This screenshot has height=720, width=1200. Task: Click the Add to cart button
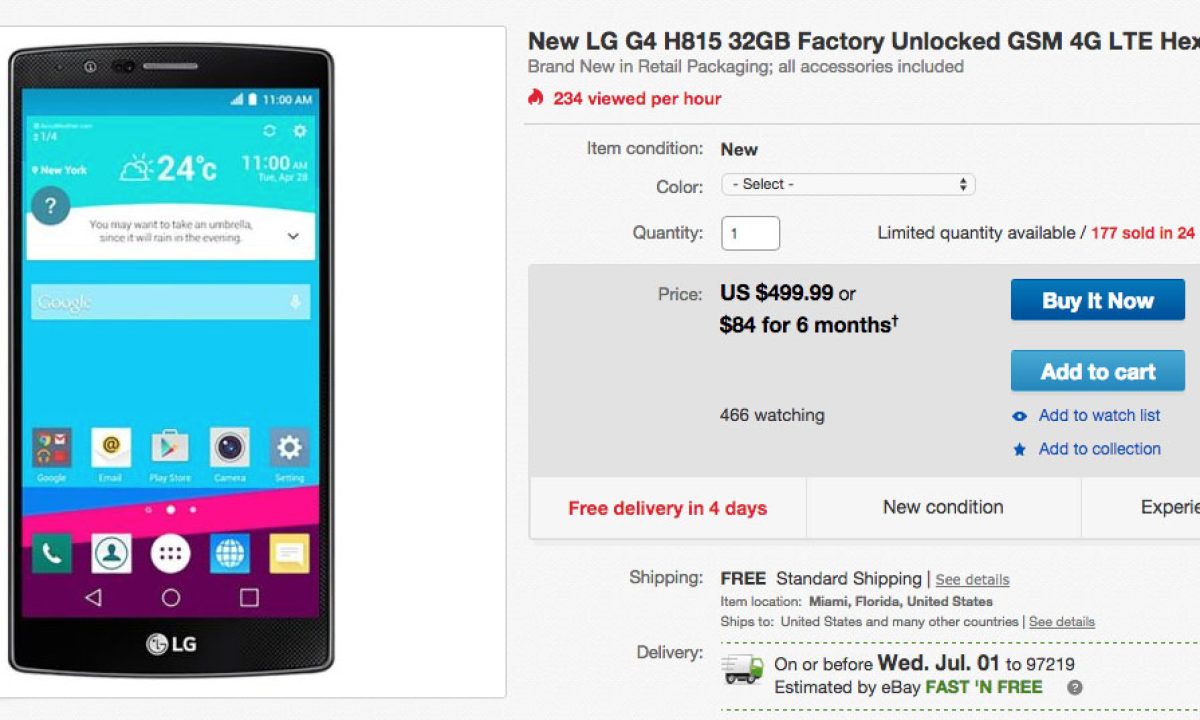click(x=1098, y=371)
